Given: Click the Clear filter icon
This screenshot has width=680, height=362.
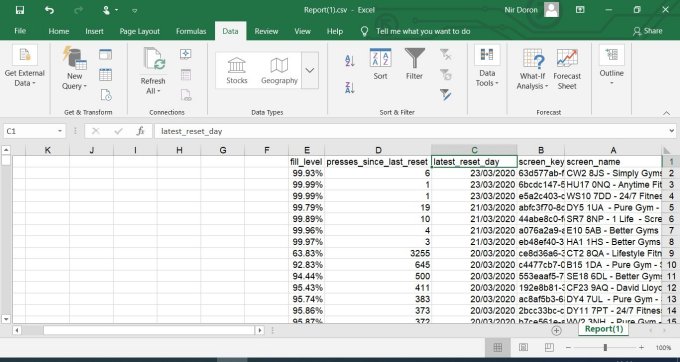Looking at the screenshot, I should [x=445, y=55].
